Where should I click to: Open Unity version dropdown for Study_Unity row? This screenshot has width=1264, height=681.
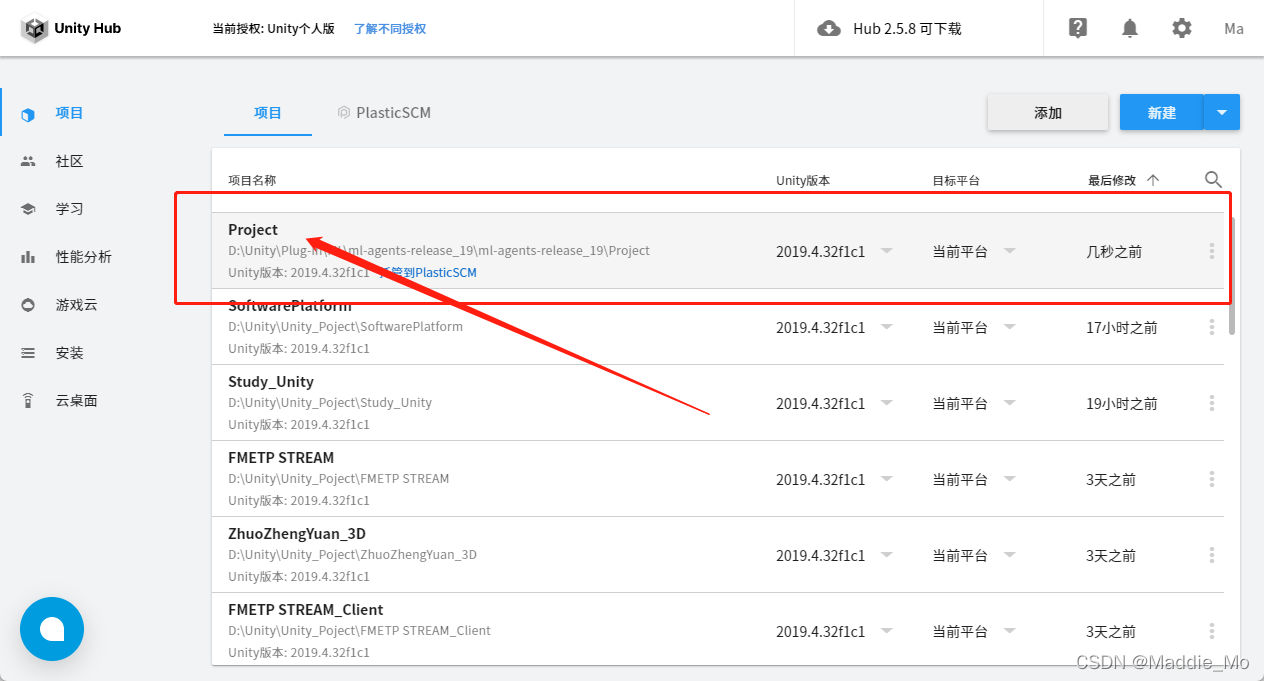886,403
